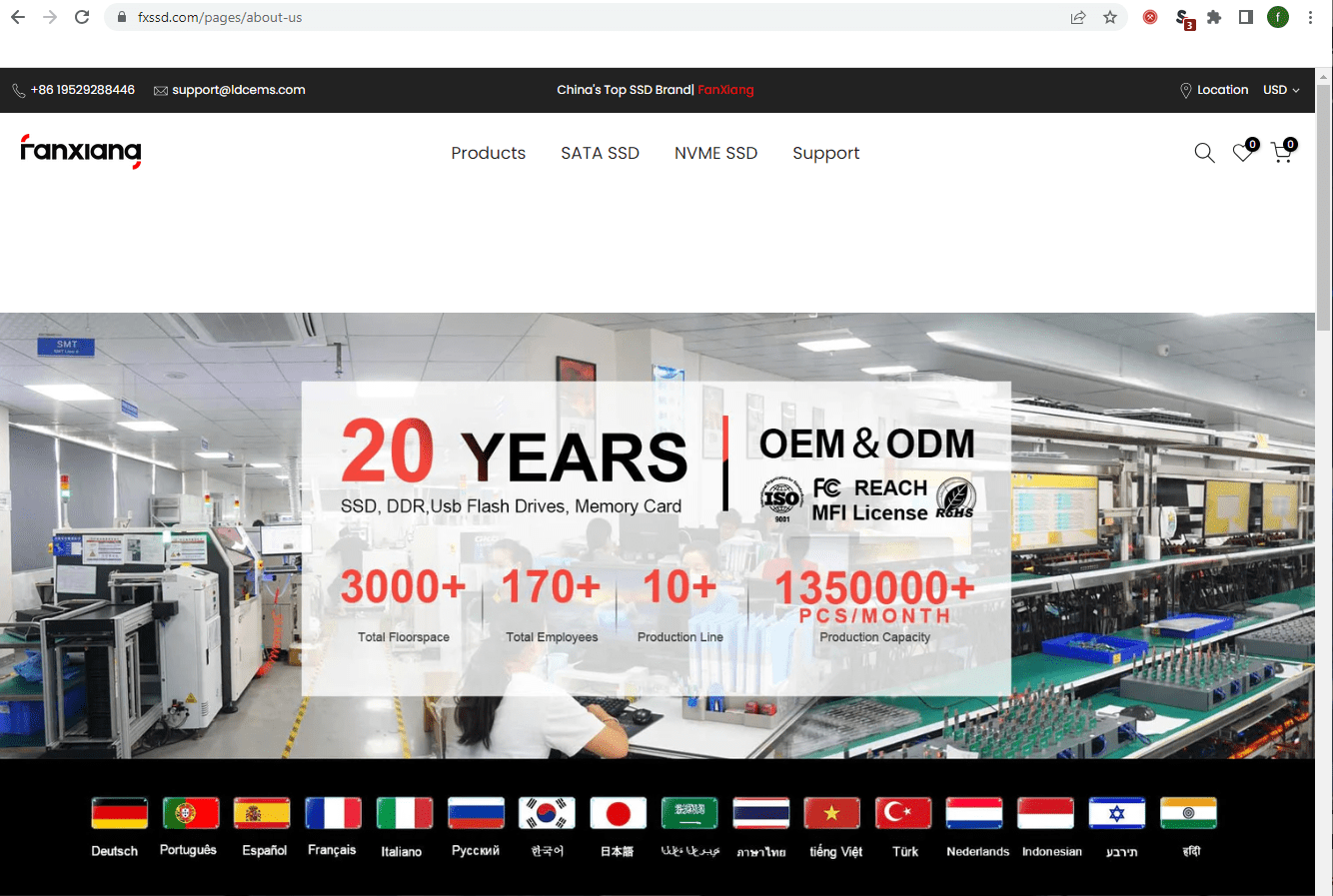This screenshot has width=1333, height=896.
Task: Click the 20 YEARS factory banner image
Action: pos(658,536)
